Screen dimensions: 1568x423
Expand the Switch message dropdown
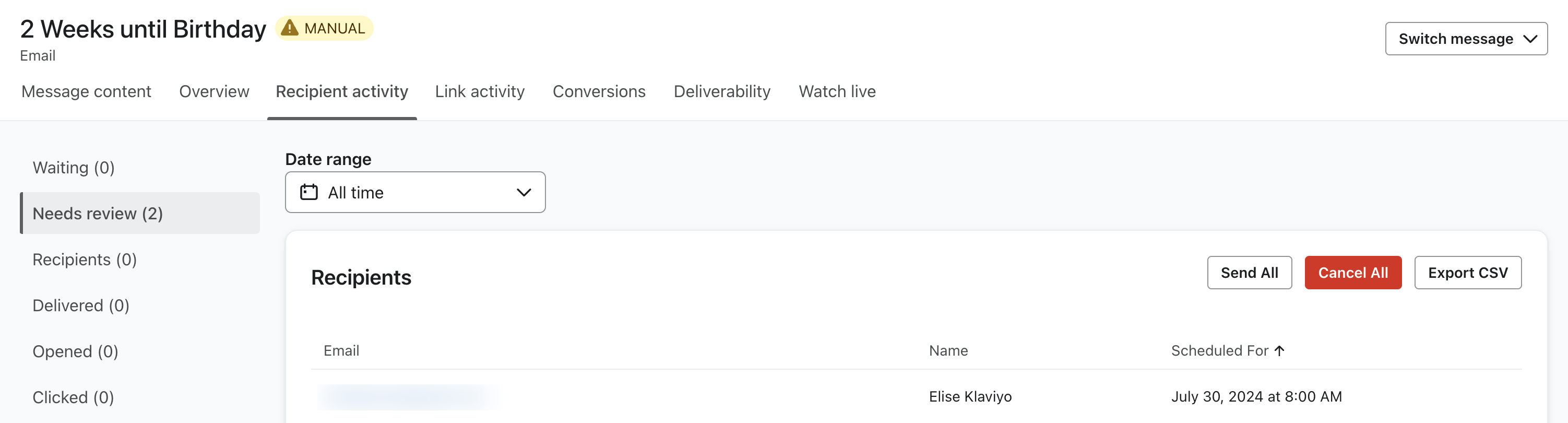pos(1466,39)
